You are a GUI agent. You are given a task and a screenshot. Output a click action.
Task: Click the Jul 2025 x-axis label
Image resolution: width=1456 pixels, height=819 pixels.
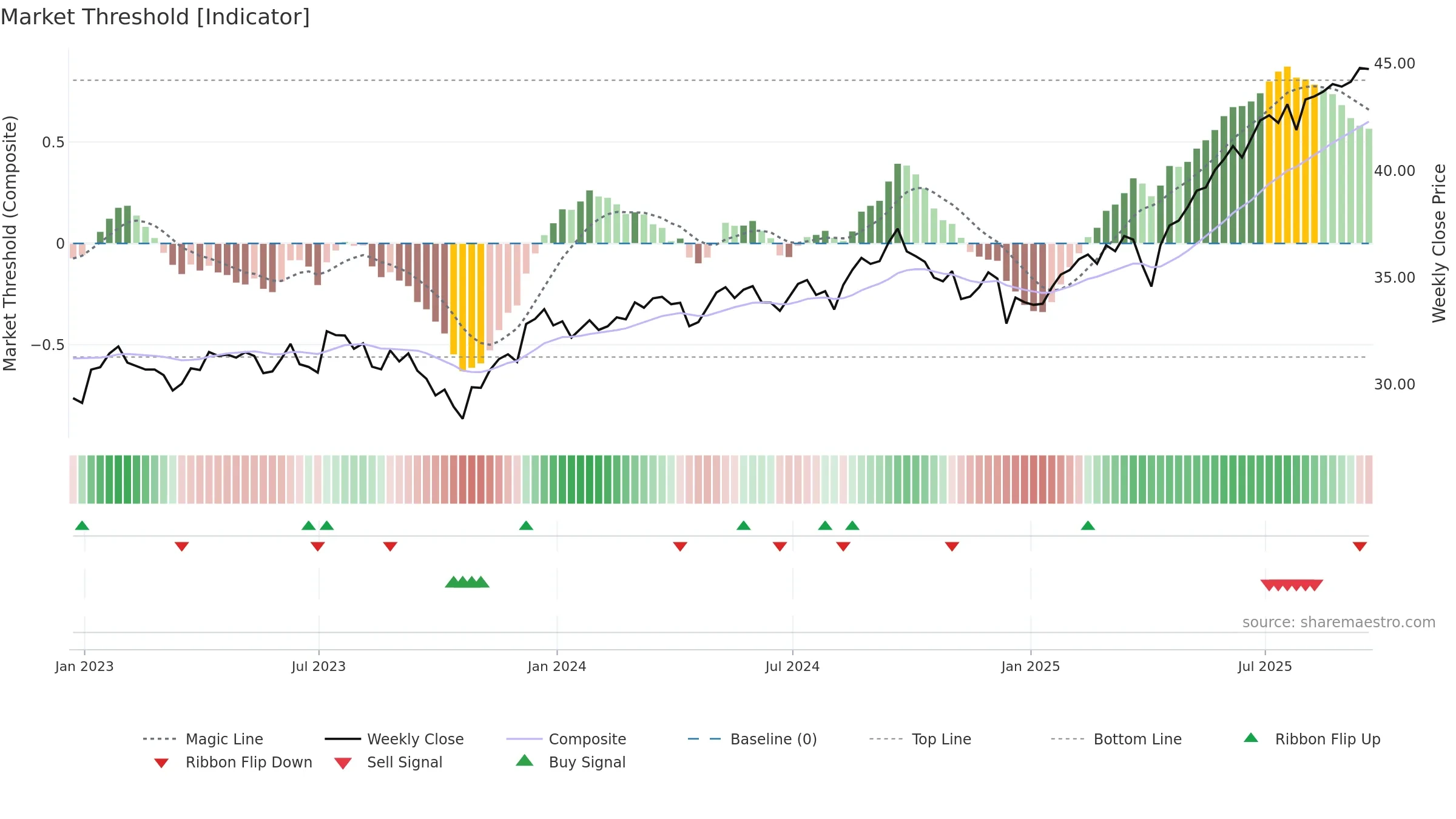tap(1265, 666)
